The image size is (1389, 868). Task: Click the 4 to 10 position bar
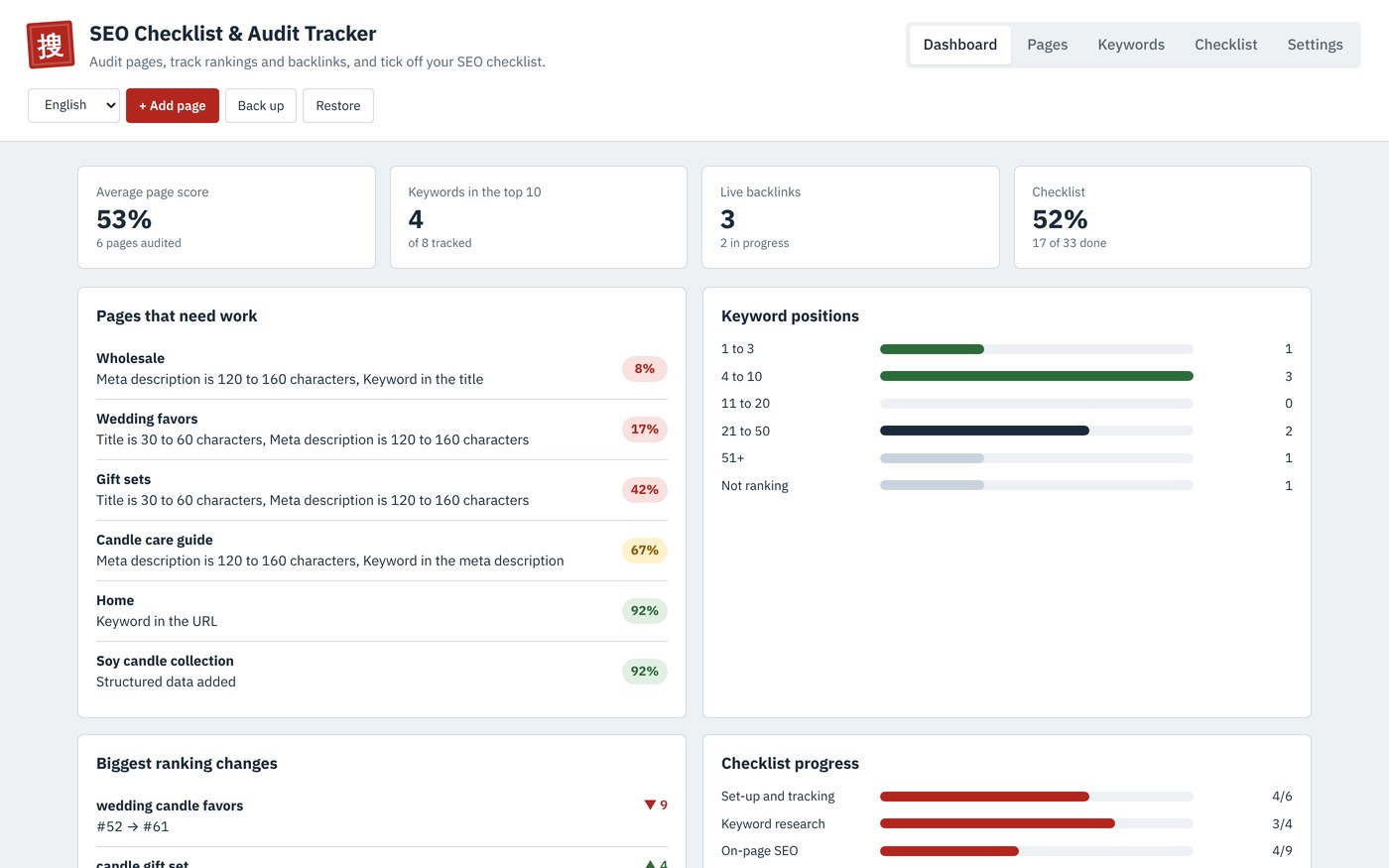(x=1037, y=376)
